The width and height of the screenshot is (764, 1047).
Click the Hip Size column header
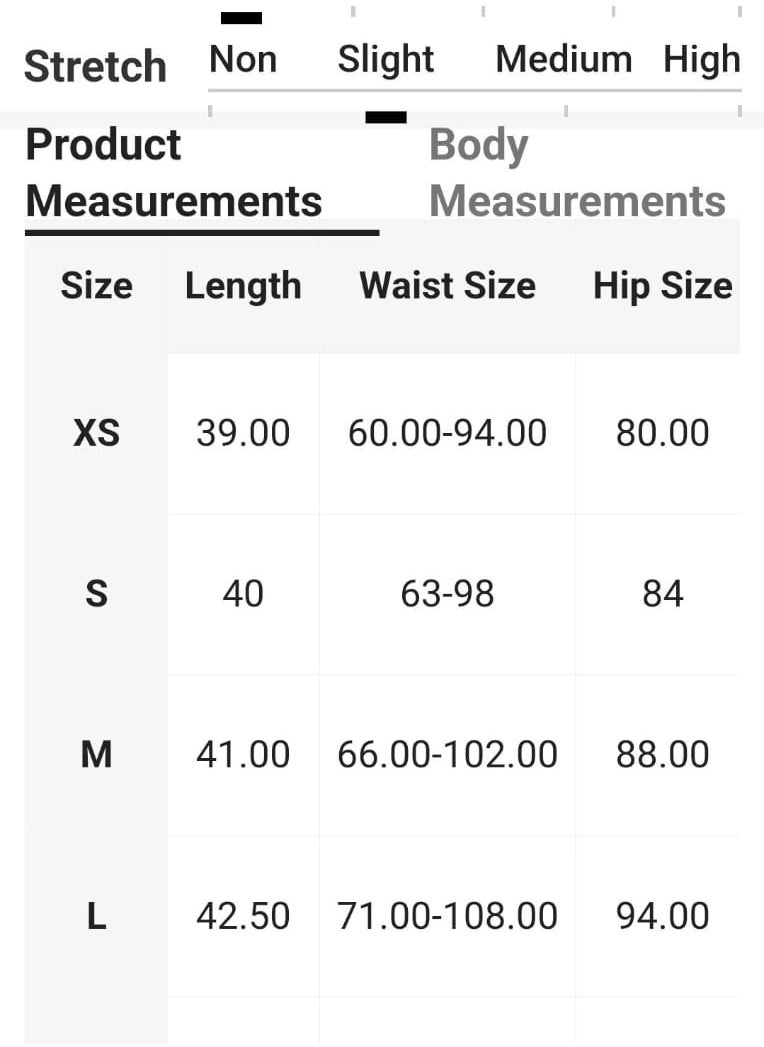pyautogui.click(x=662, y=287)
